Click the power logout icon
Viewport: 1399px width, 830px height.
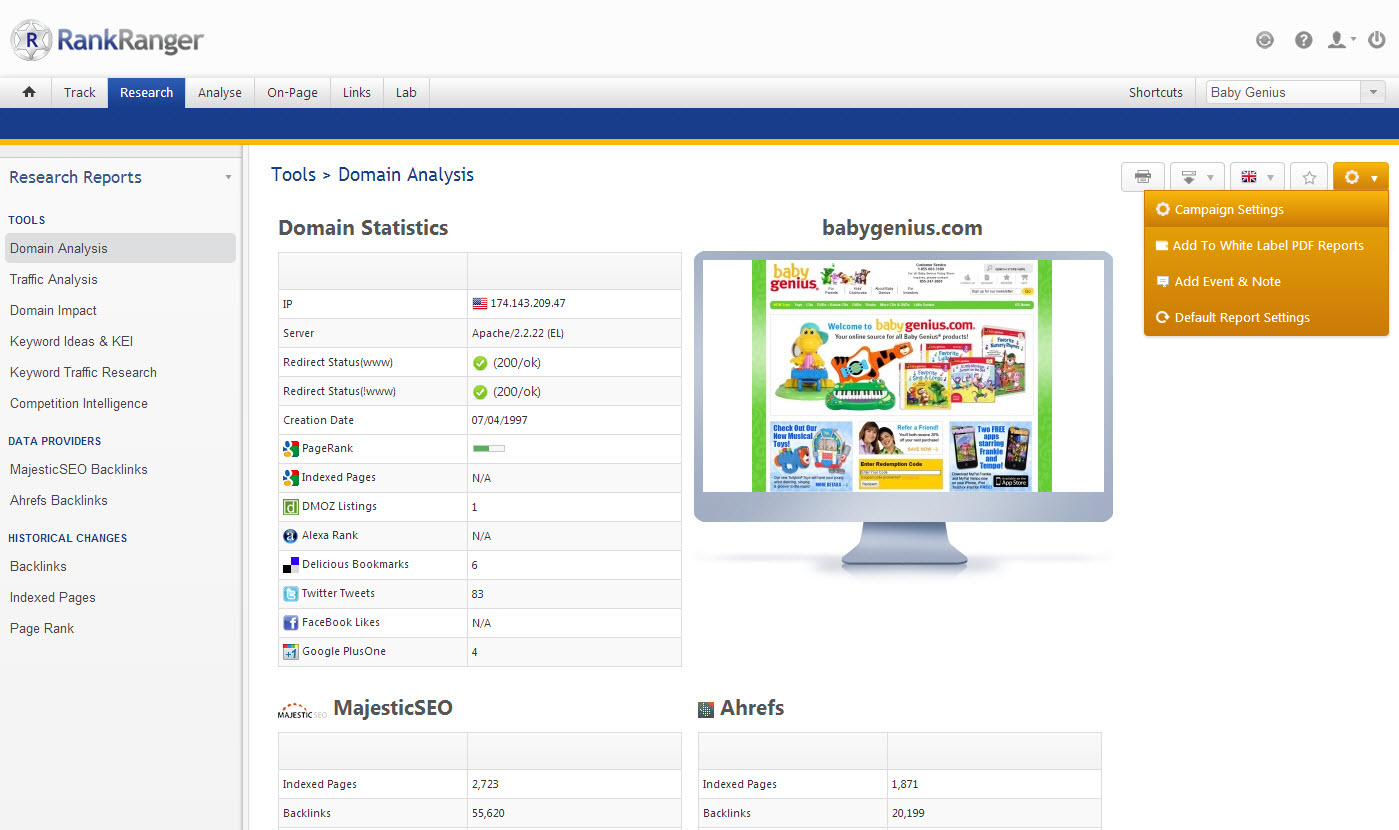[x=1376, y=40]
